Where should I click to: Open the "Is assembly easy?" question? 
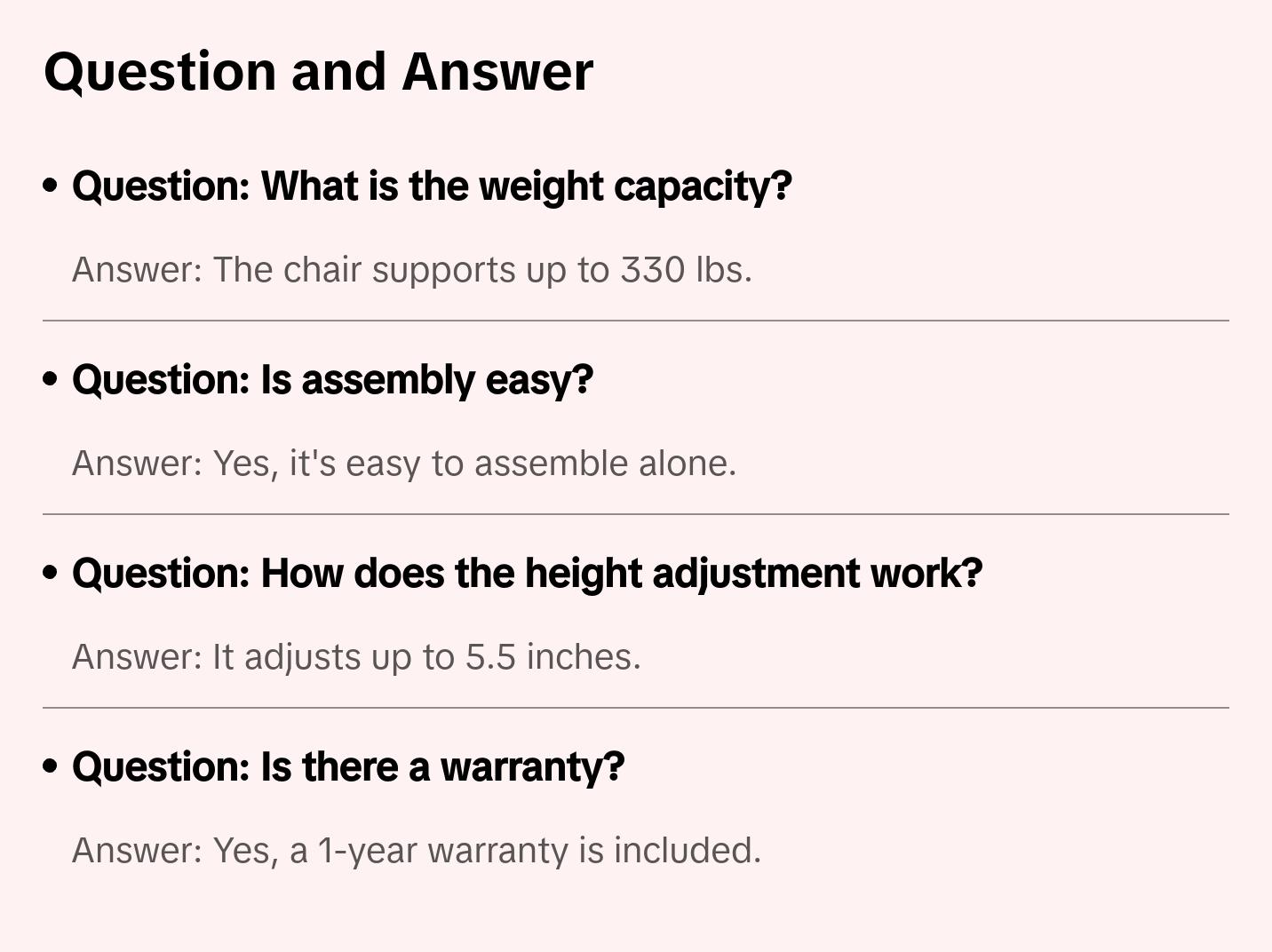(x=332, y=380)
